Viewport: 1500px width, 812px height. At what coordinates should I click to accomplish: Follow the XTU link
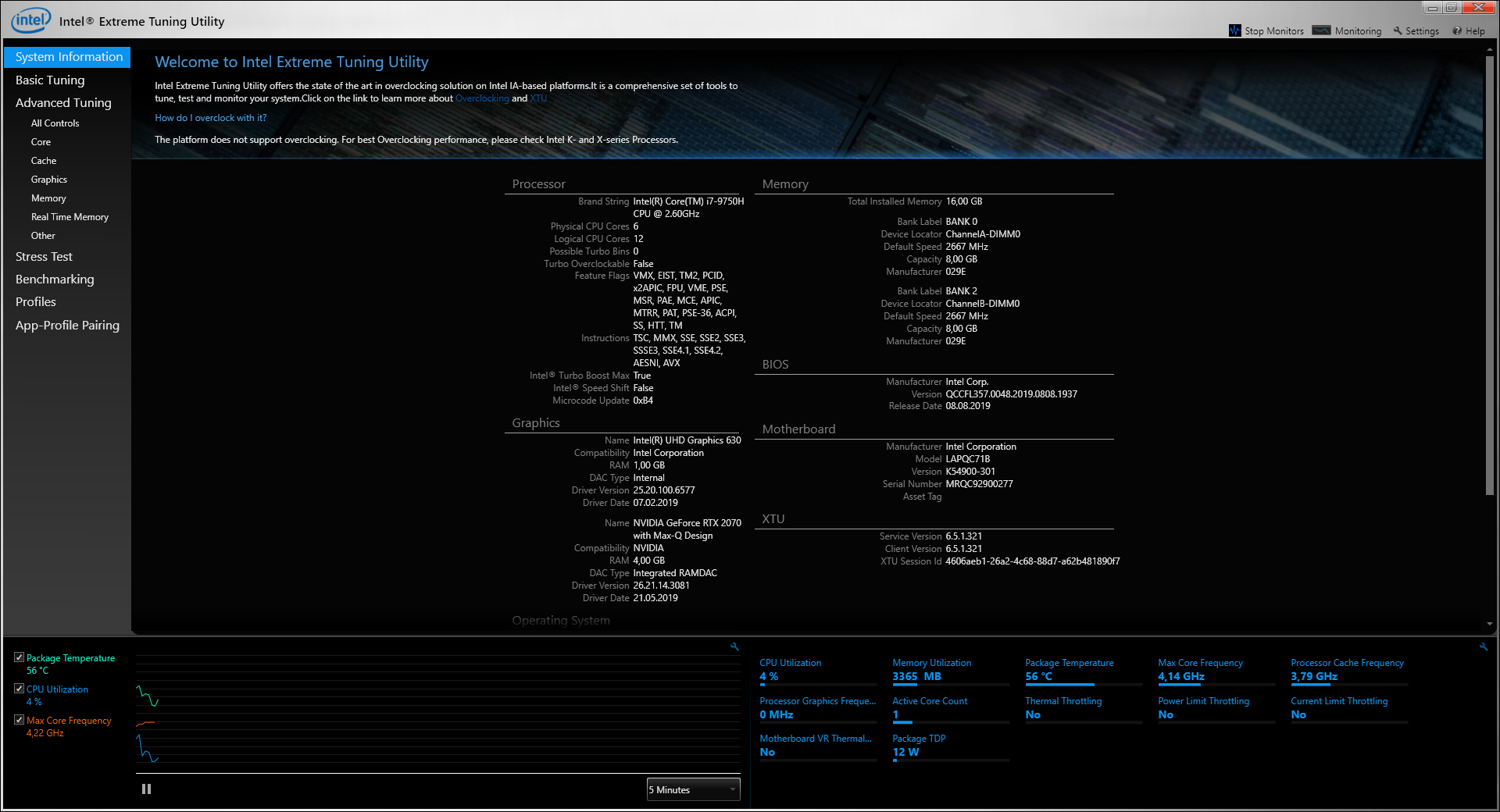(538, 98)
